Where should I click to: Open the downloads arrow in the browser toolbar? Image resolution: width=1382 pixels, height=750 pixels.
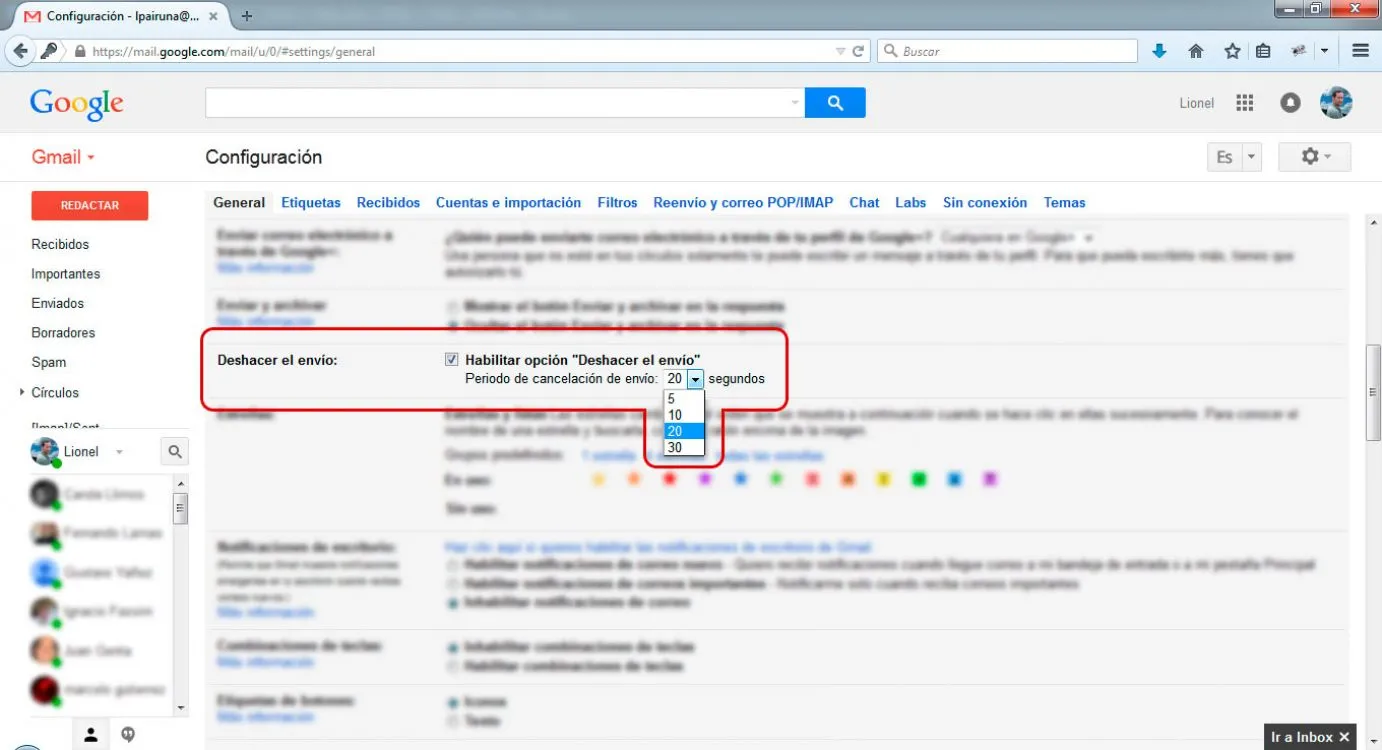(x=1159, y=51)
